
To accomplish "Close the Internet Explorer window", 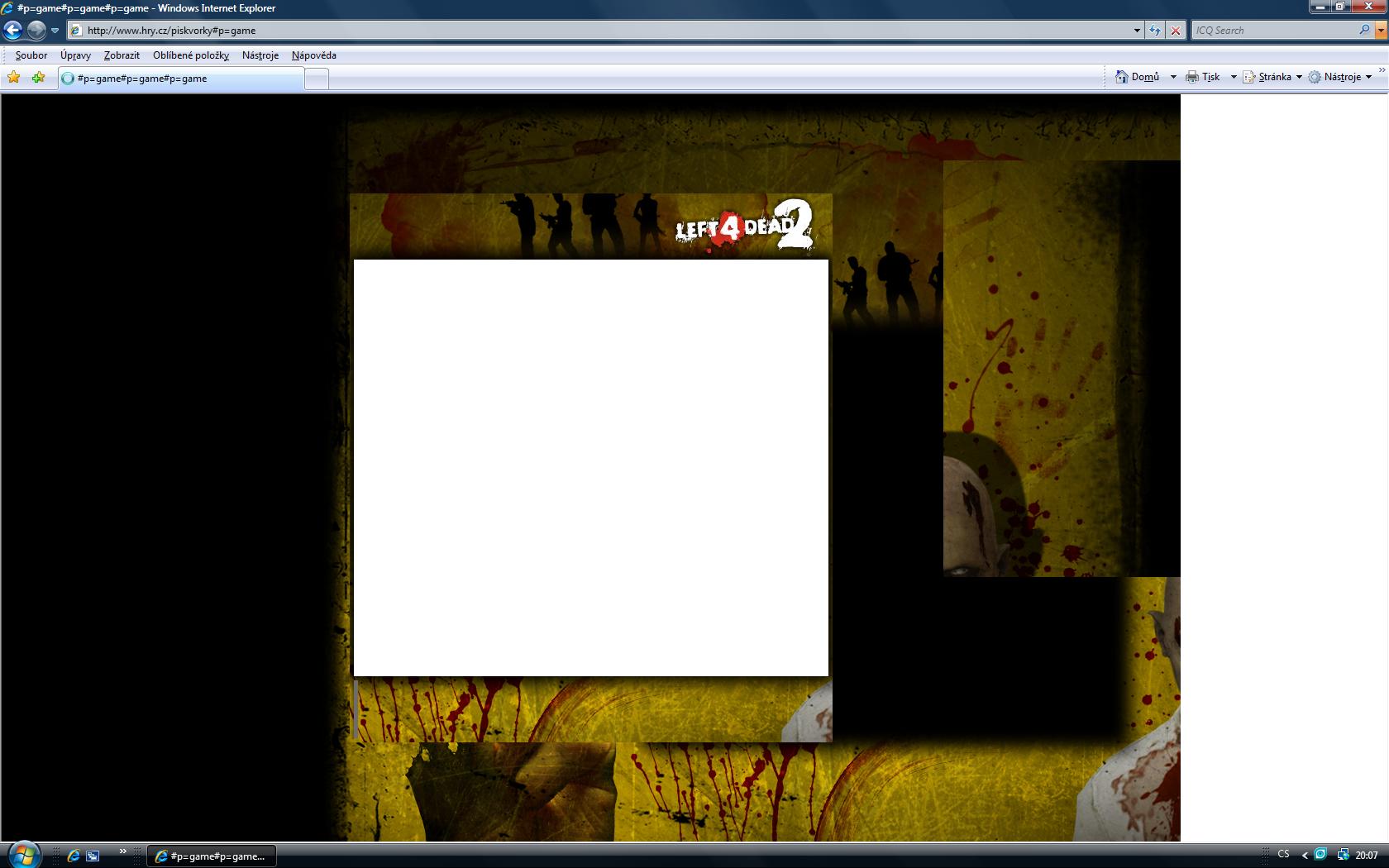I will click(x=1368, y=7).
